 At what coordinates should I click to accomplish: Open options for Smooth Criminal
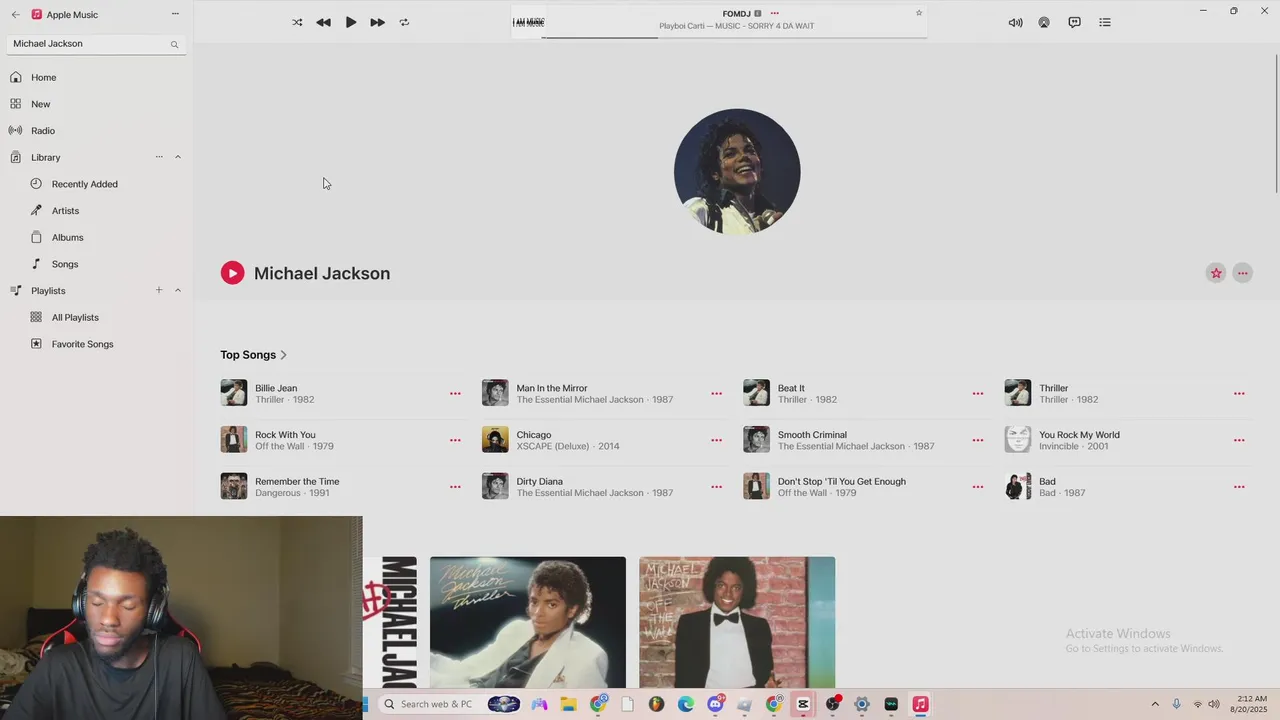tap(978, 440)
